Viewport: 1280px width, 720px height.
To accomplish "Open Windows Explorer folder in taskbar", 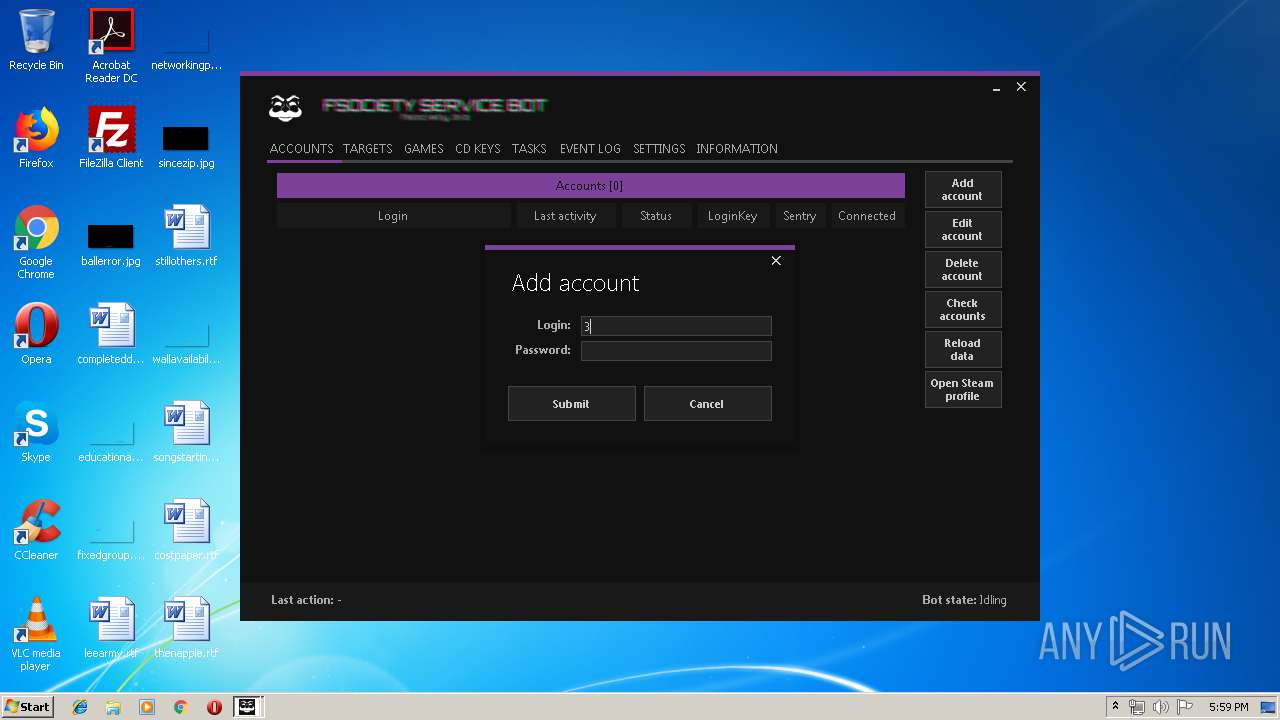I will 113,707.
